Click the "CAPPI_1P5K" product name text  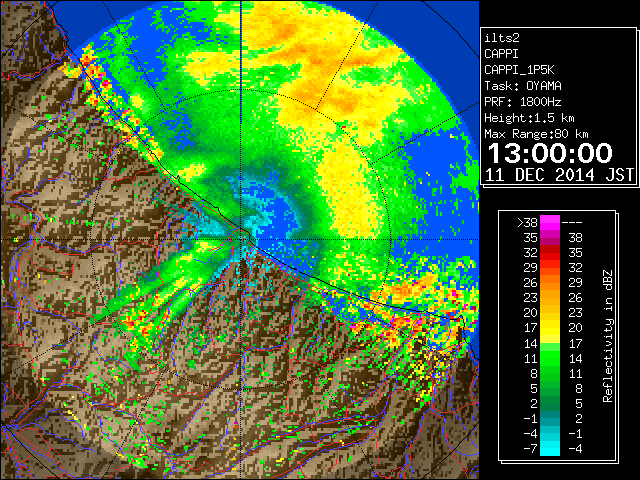tap(519, 70)
